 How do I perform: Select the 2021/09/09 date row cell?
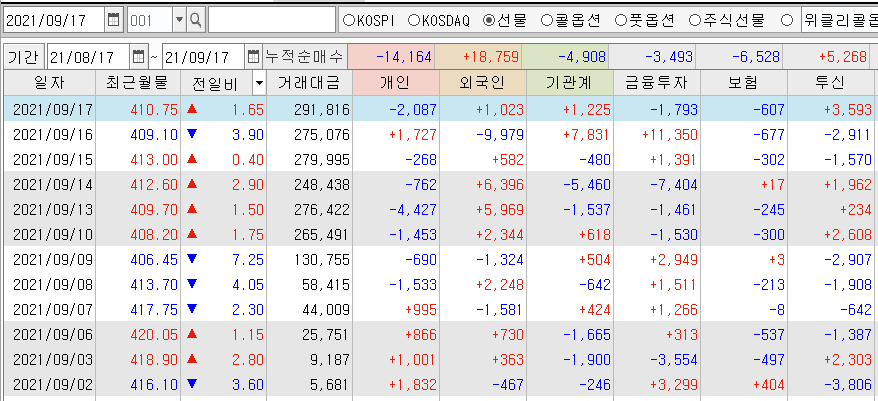[49, 260]
